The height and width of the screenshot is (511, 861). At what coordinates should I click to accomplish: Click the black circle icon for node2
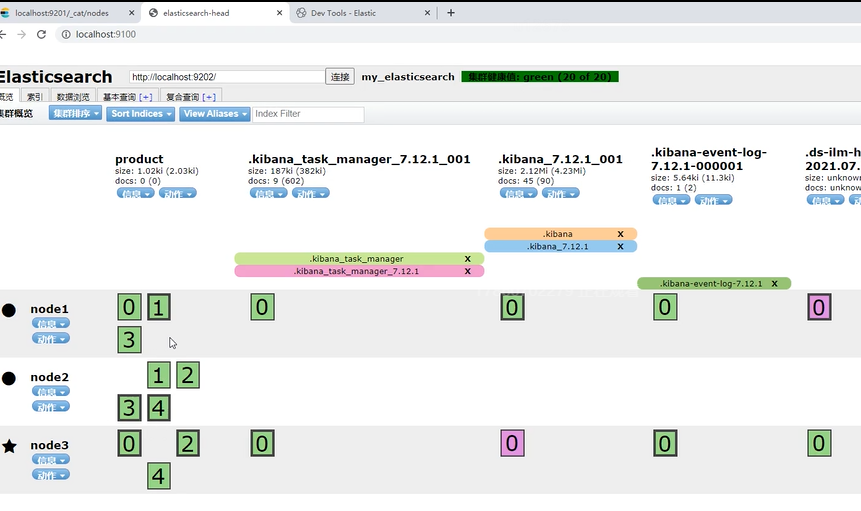9,378
